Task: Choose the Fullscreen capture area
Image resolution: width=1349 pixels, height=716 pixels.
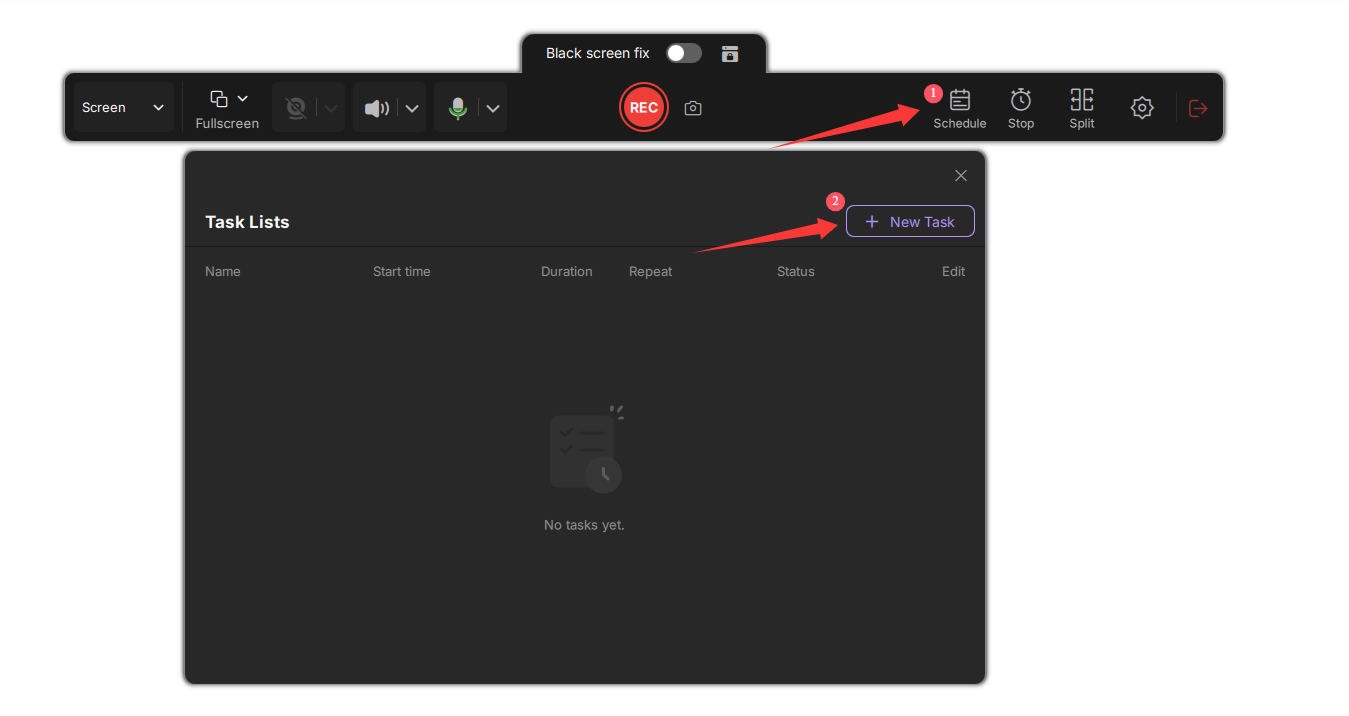Action: [227, 109]
